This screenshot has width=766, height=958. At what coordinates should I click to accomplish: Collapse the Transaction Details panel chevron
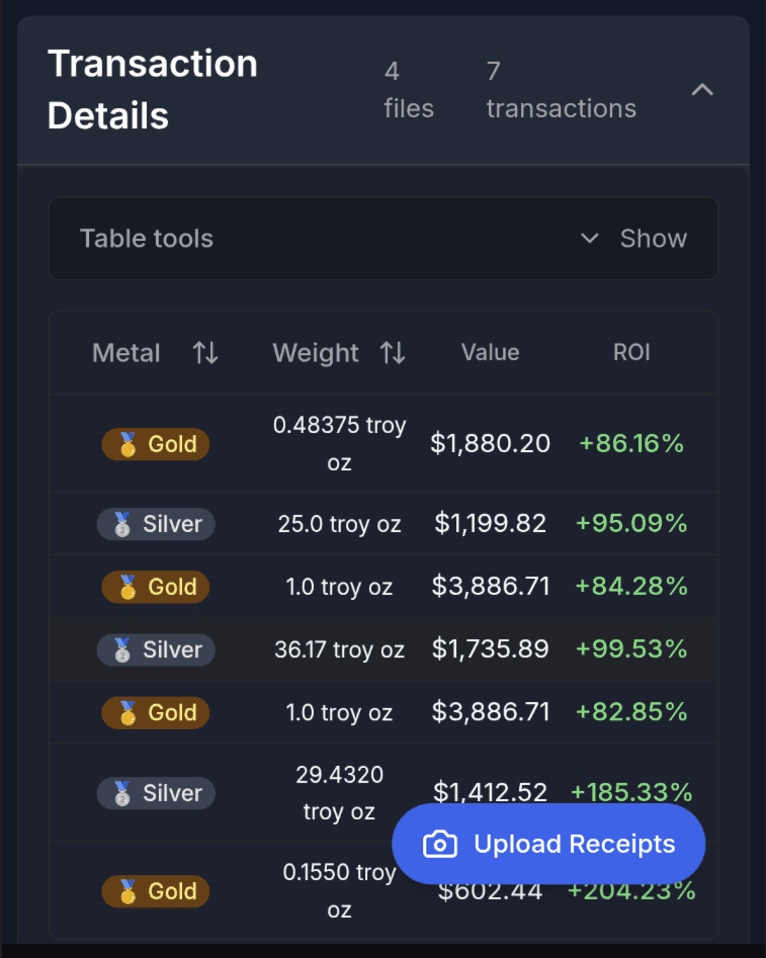click(x=702, y=90)
